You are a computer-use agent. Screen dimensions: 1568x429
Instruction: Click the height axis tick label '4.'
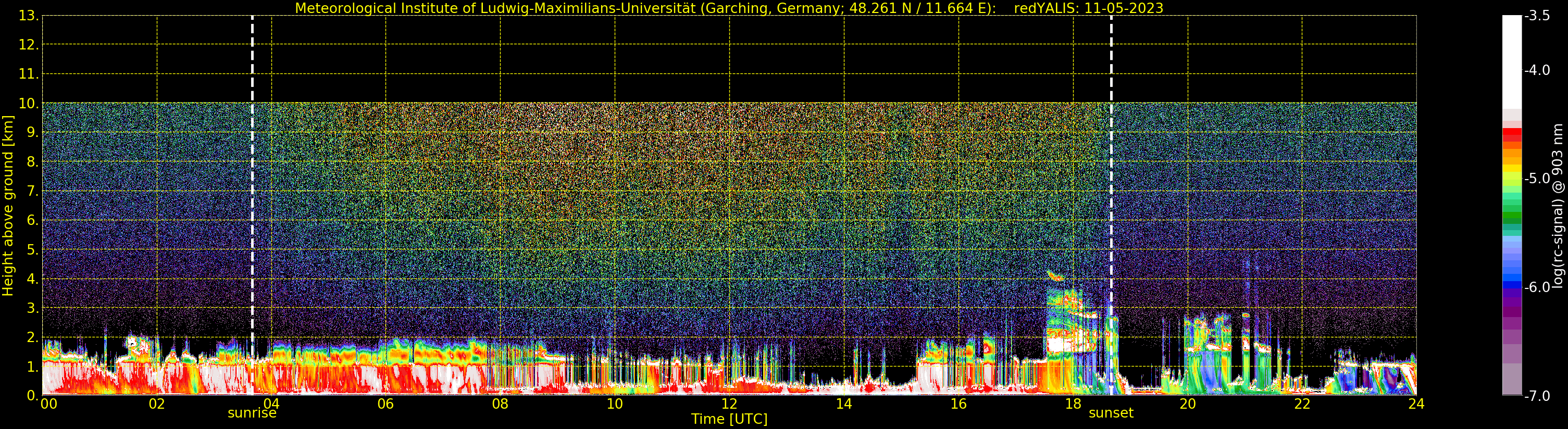coord(33,279)
